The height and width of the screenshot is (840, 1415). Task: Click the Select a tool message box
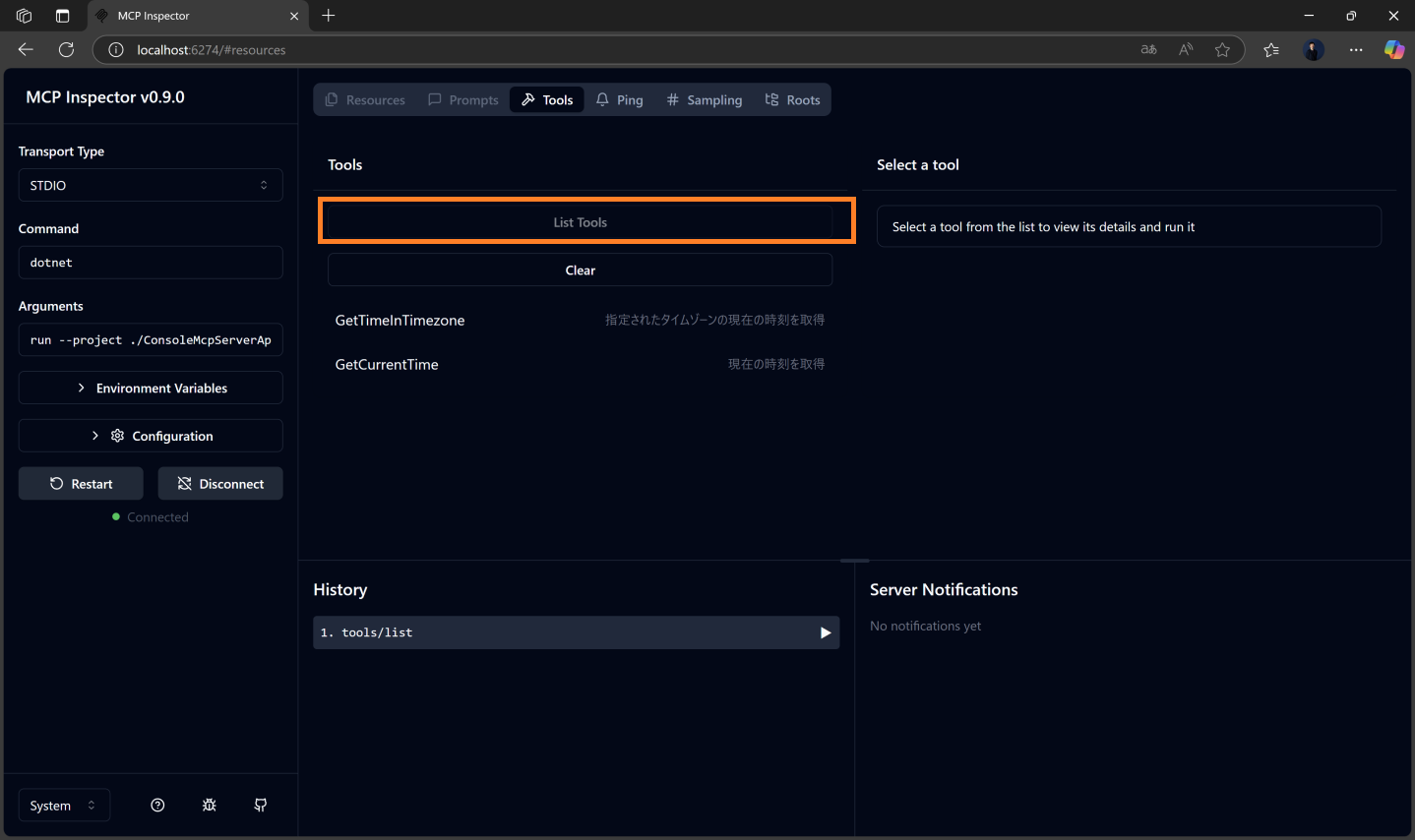point(1129,226)
